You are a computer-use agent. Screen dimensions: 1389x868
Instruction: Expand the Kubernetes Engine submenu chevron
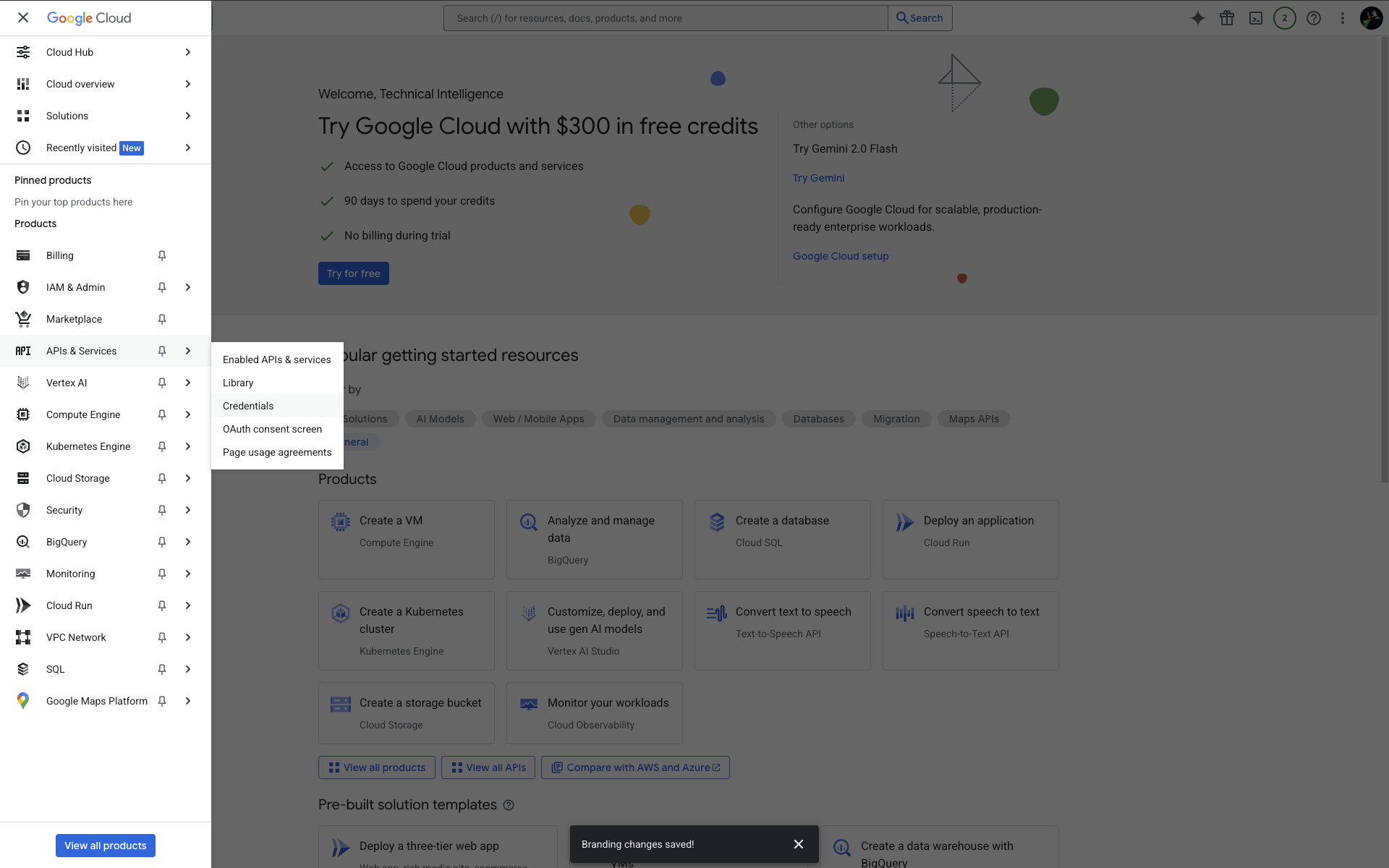point(188,446)
